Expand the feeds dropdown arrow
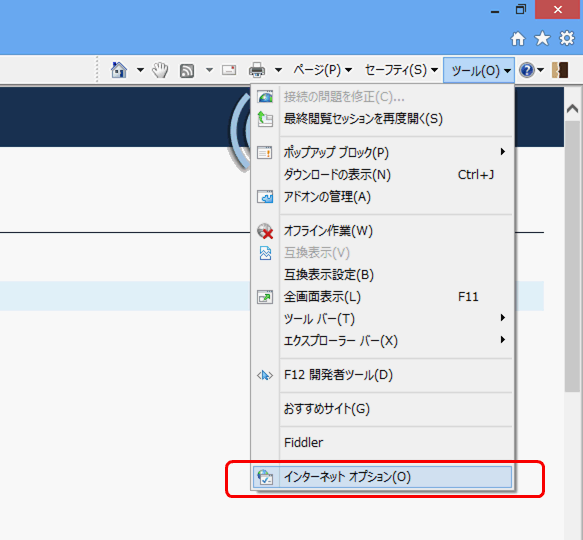 click(209, 70)
